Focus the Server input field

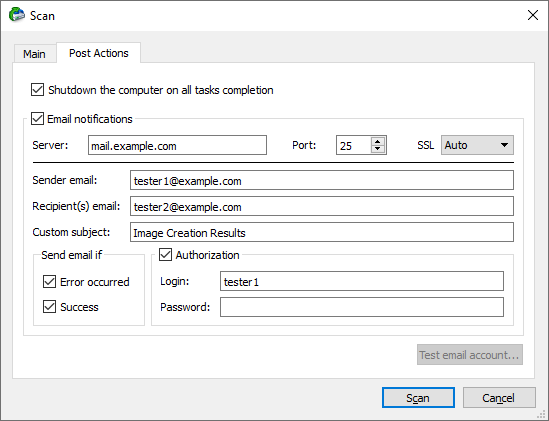pos(177,145)
